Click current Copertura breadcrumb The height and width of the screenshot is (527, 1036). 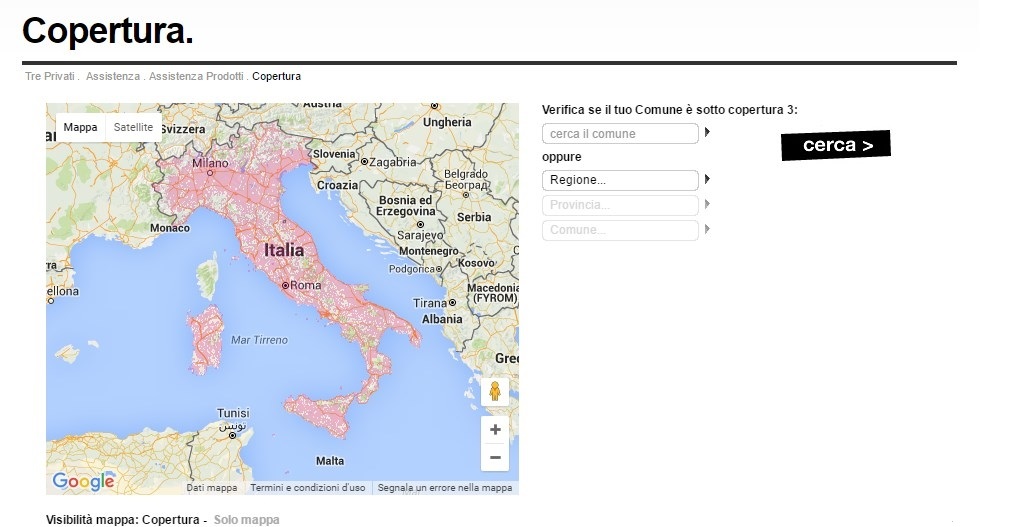pos(276,77)
